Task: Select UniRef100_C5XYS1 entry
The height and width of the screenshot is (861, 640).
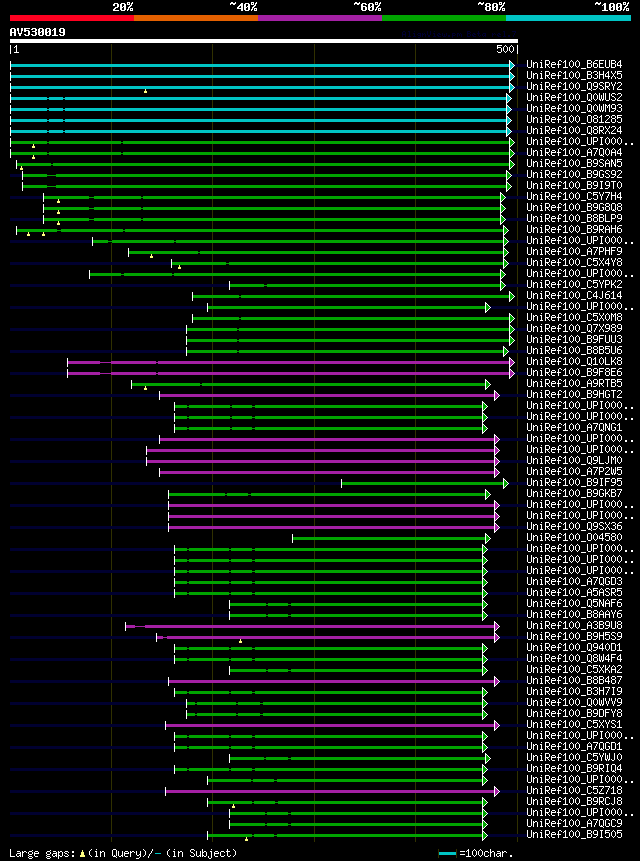Action: click(x=574, y=724)
